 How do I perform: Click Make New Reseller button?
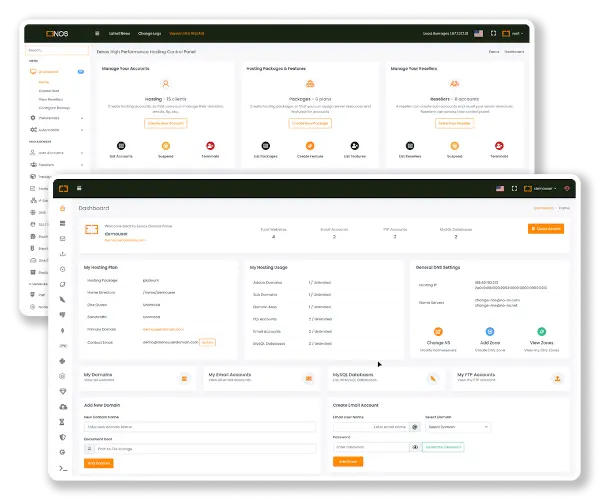point(455,124)
